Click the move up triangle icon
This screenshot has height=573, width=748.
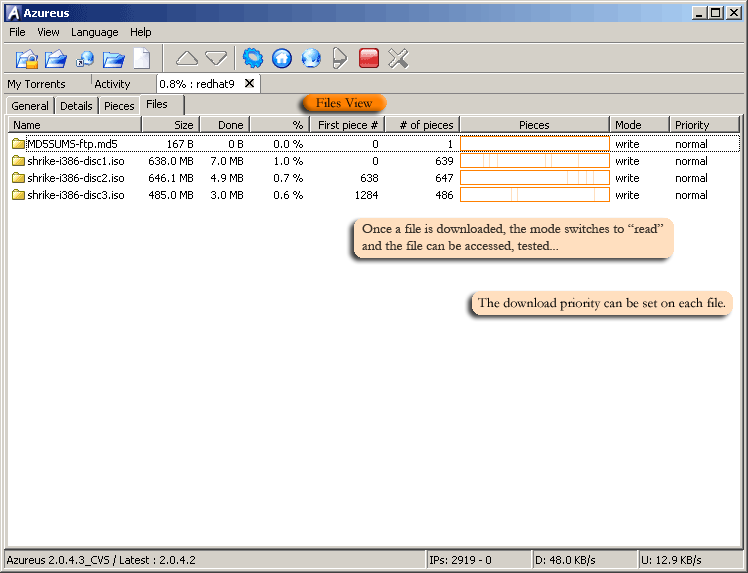pos(187,59)
